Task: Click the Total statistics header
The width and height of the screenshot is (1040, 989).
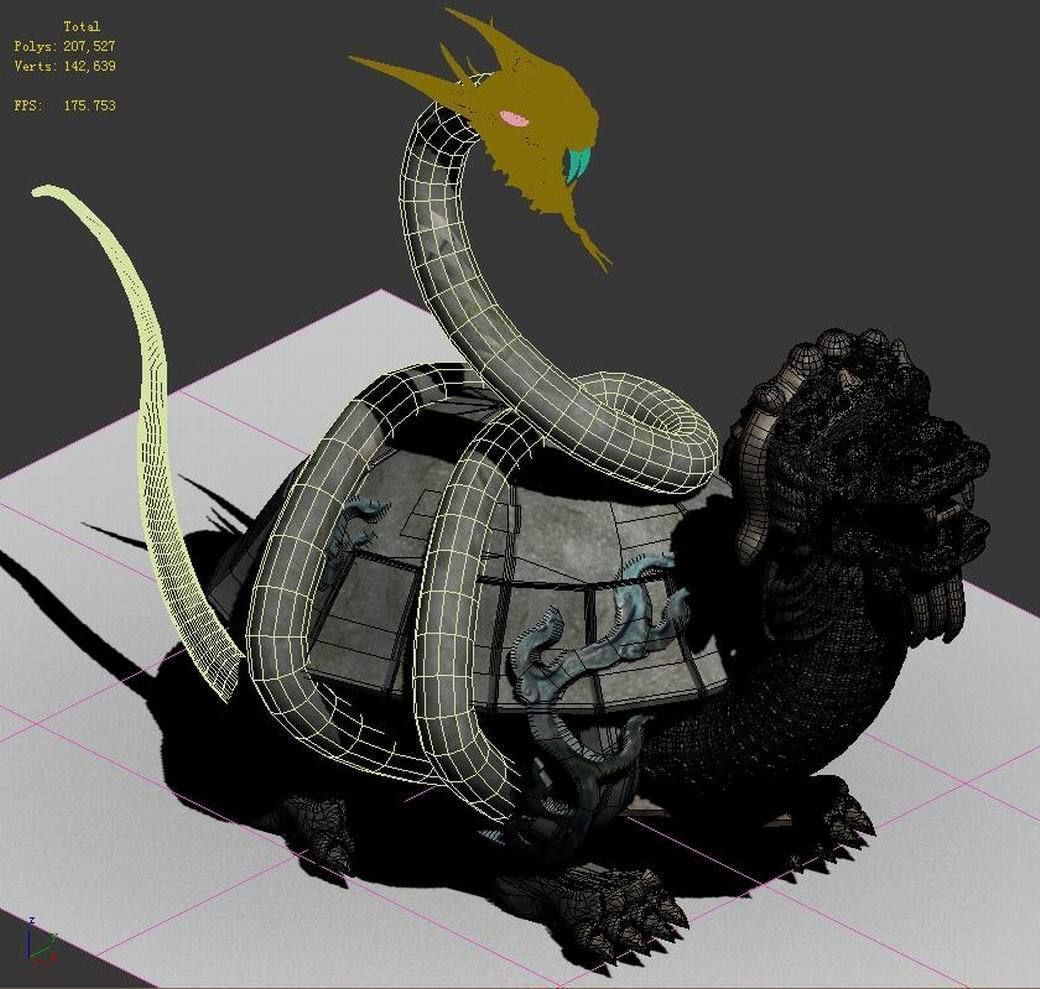Action: coord(84,25)
